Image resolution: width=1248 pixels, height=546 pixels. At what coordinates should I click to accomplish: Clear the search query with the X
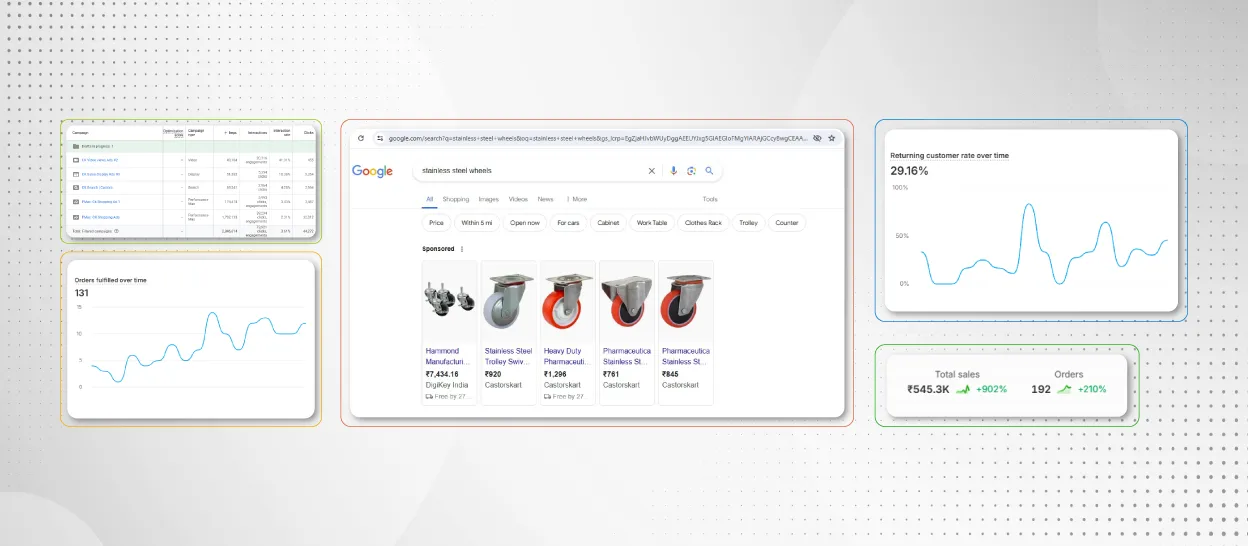pos(652,171)
